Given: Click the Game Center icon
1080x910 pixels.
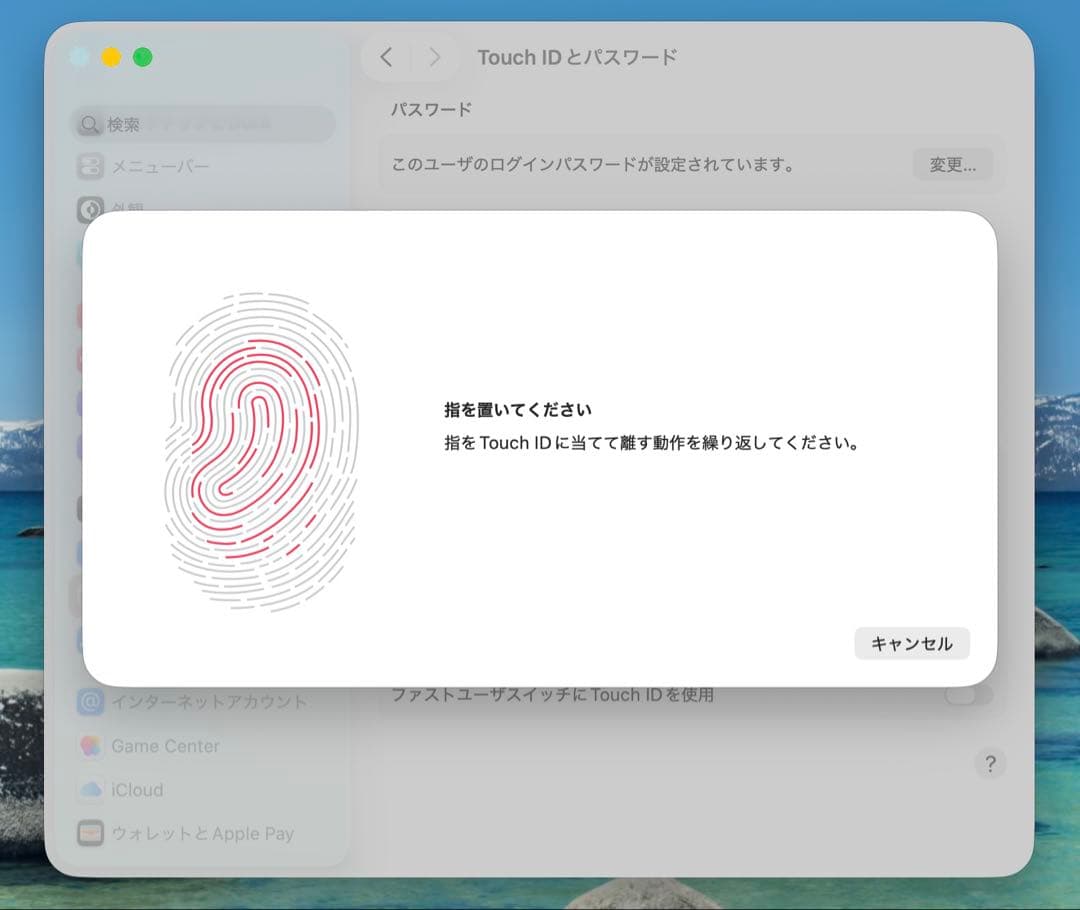Looking at the screenshot, I should click(x=91, y=746).
